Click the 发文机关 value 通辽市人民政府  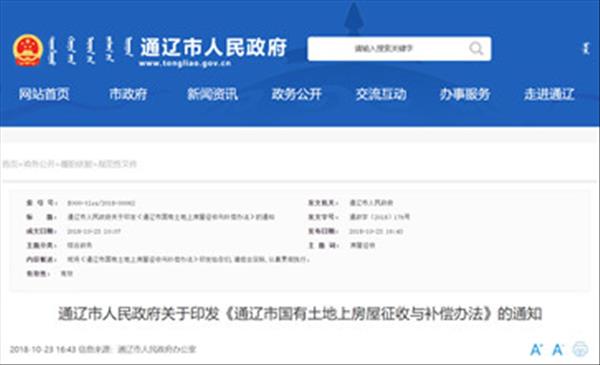pyautogui.click(x=371, y=203)
